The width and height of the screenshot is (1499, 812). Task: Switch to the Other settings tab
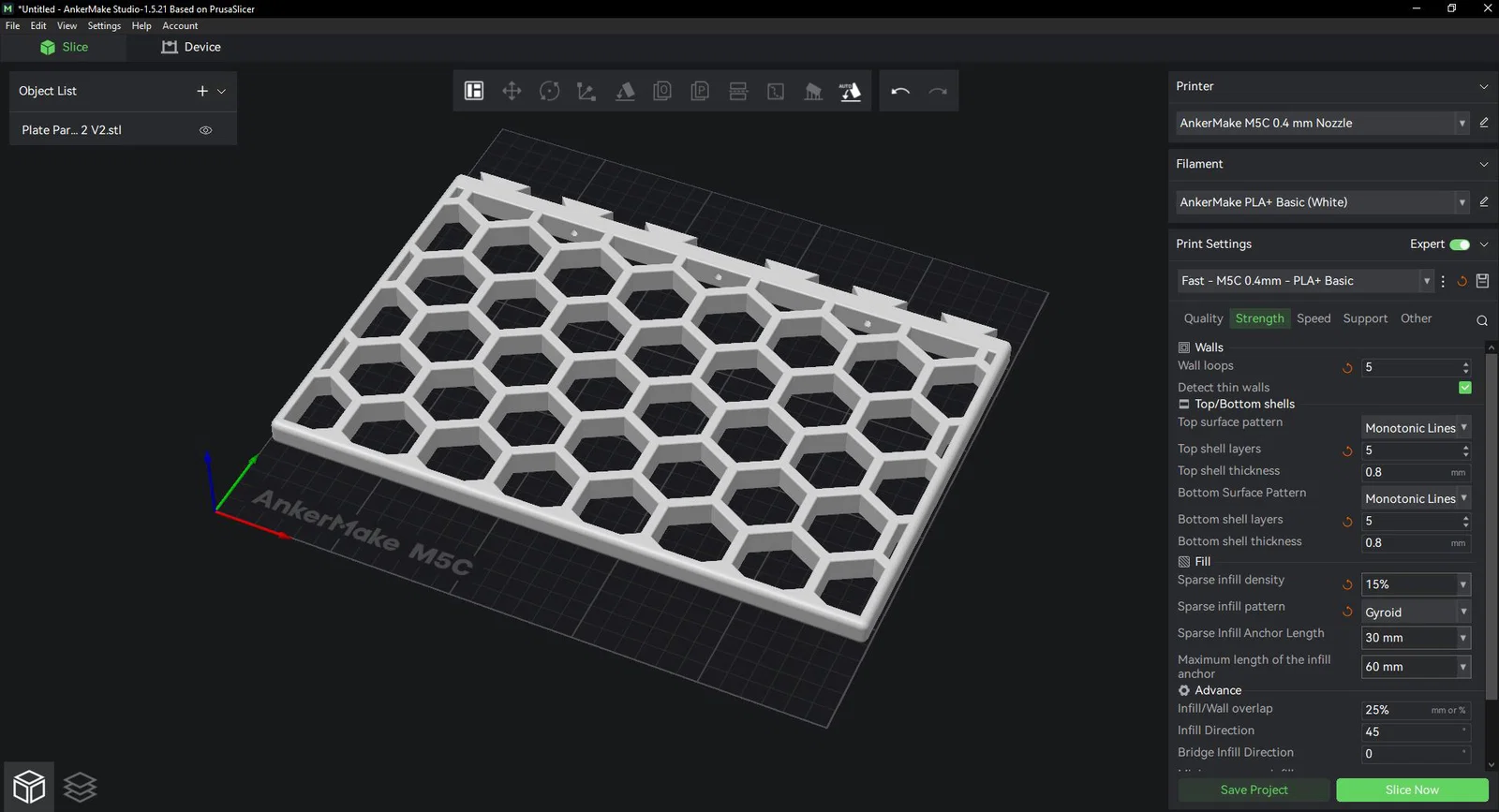[1416, 318]
